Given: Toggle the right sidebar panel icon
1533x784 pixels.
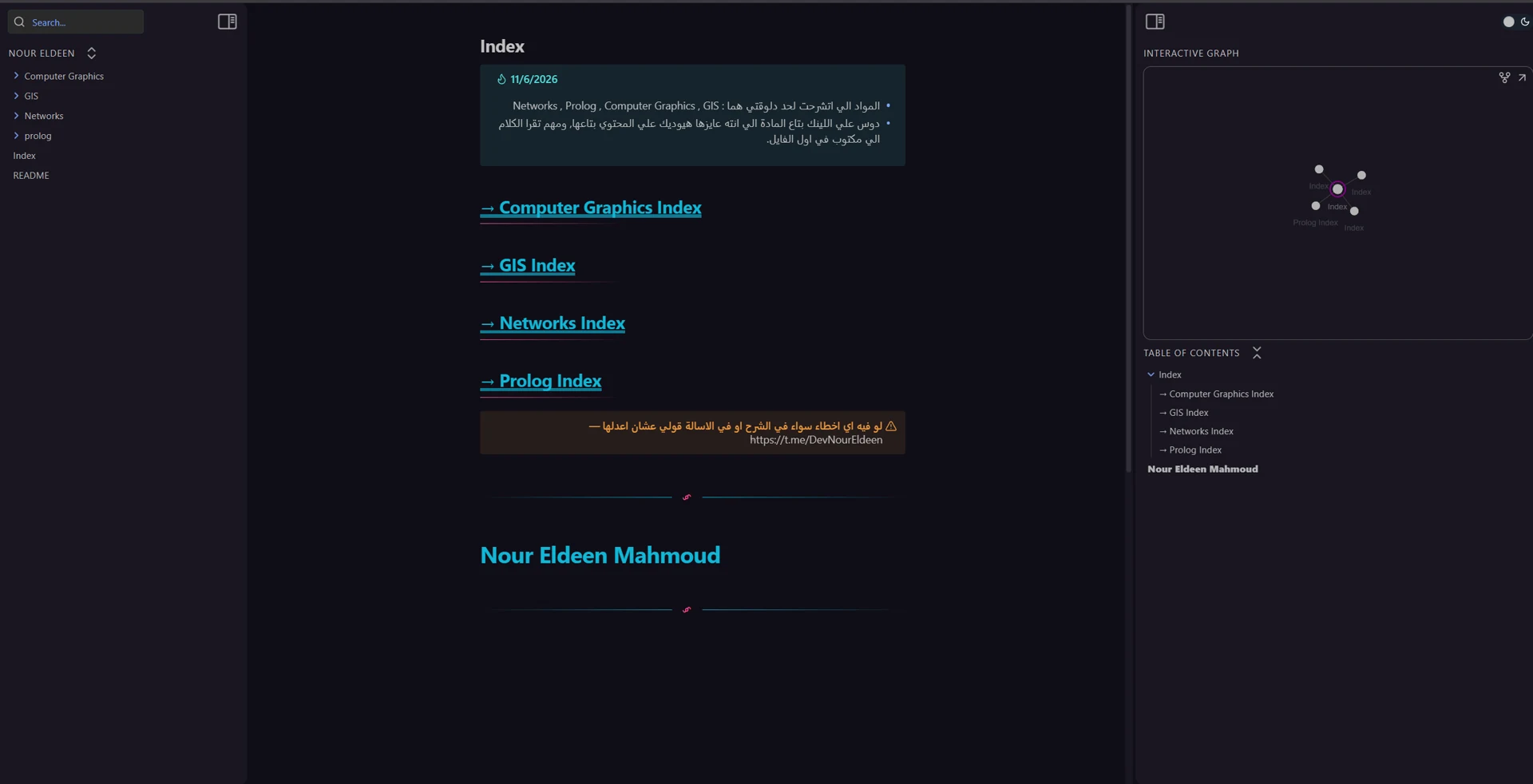Looking at the screenshot, I should tap(1155, 22).
